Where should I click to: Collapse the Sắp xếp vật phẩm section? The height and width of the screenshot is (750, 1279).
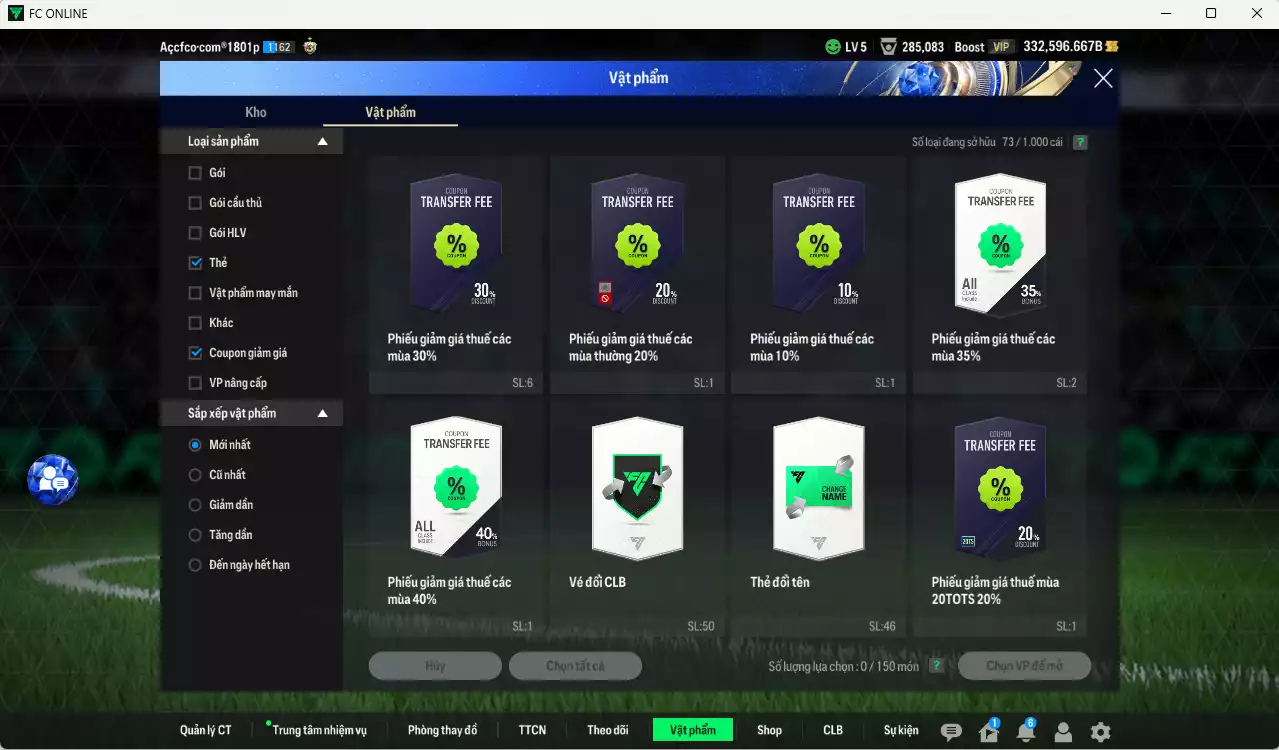(x=322, y=414)
